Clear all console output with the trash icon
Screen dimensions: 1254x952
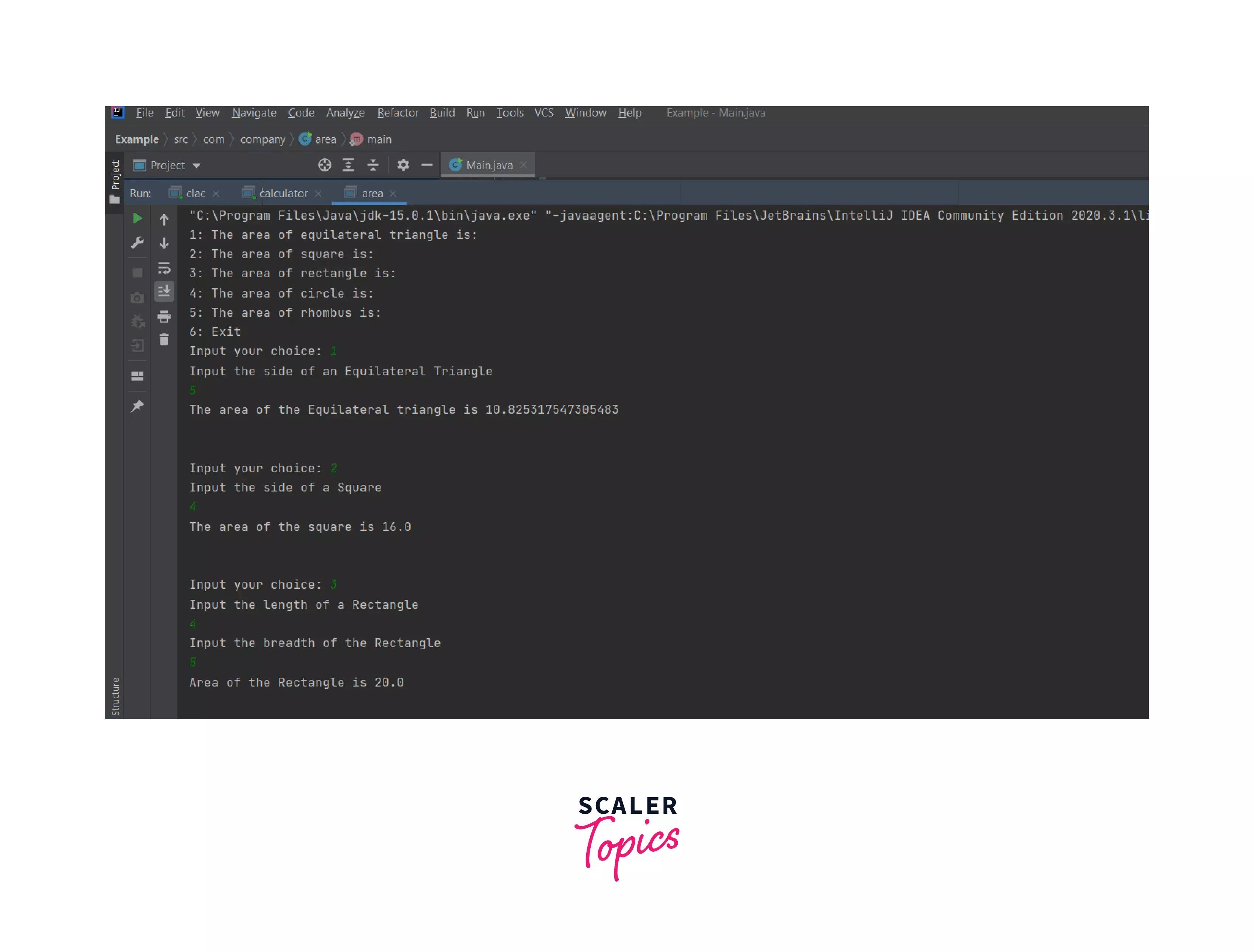point(164,339)
